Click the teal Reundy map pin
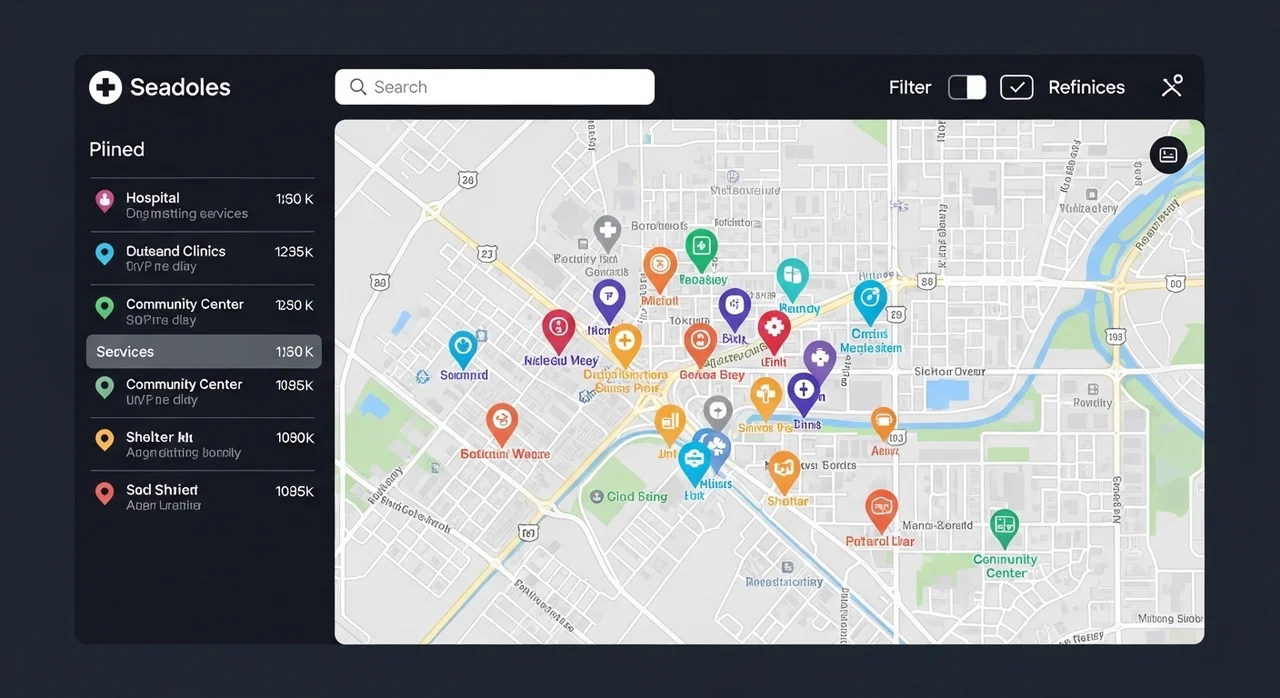Screen dimensions: 1280x698 [792, 279]
